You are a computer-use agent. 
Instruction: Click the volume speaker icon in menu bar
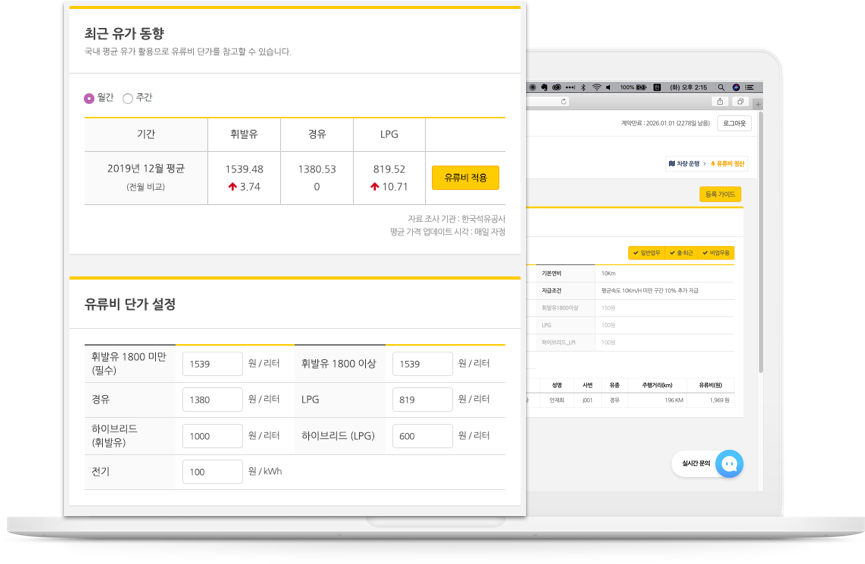point(608,87)
